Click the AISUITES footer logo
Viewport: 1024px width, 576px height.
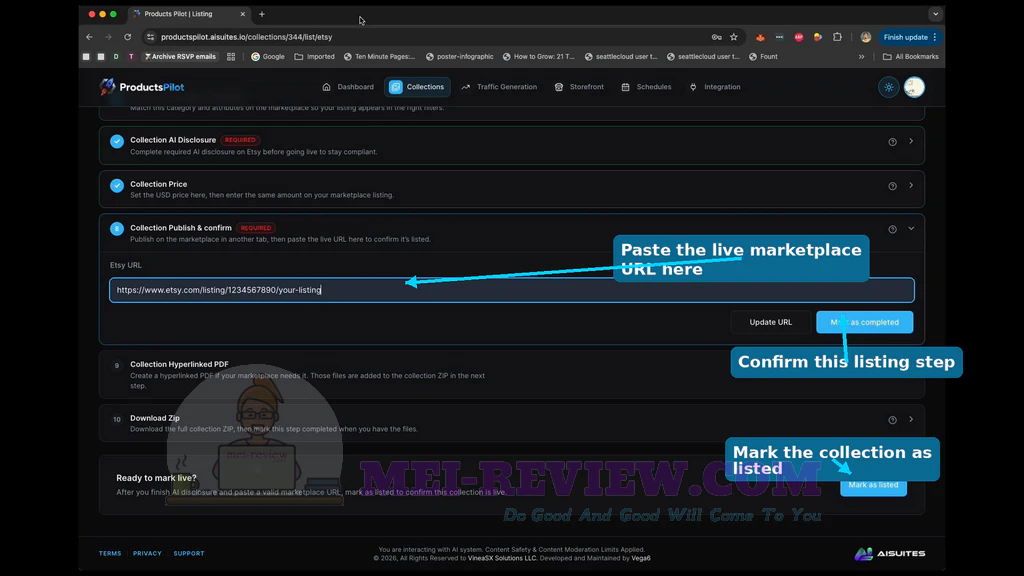889,553
